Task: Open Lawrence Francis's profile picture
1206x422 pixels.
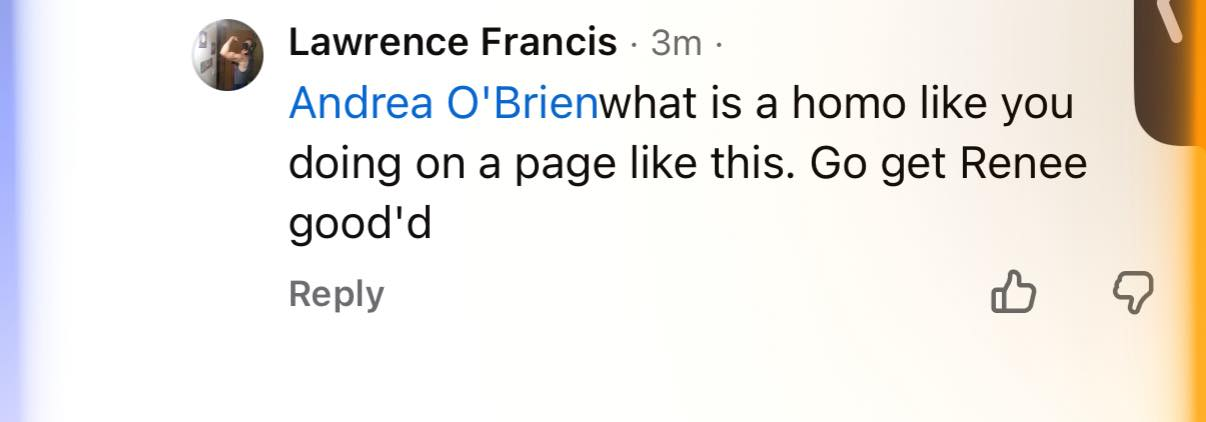Action: [x=227, y=54]
